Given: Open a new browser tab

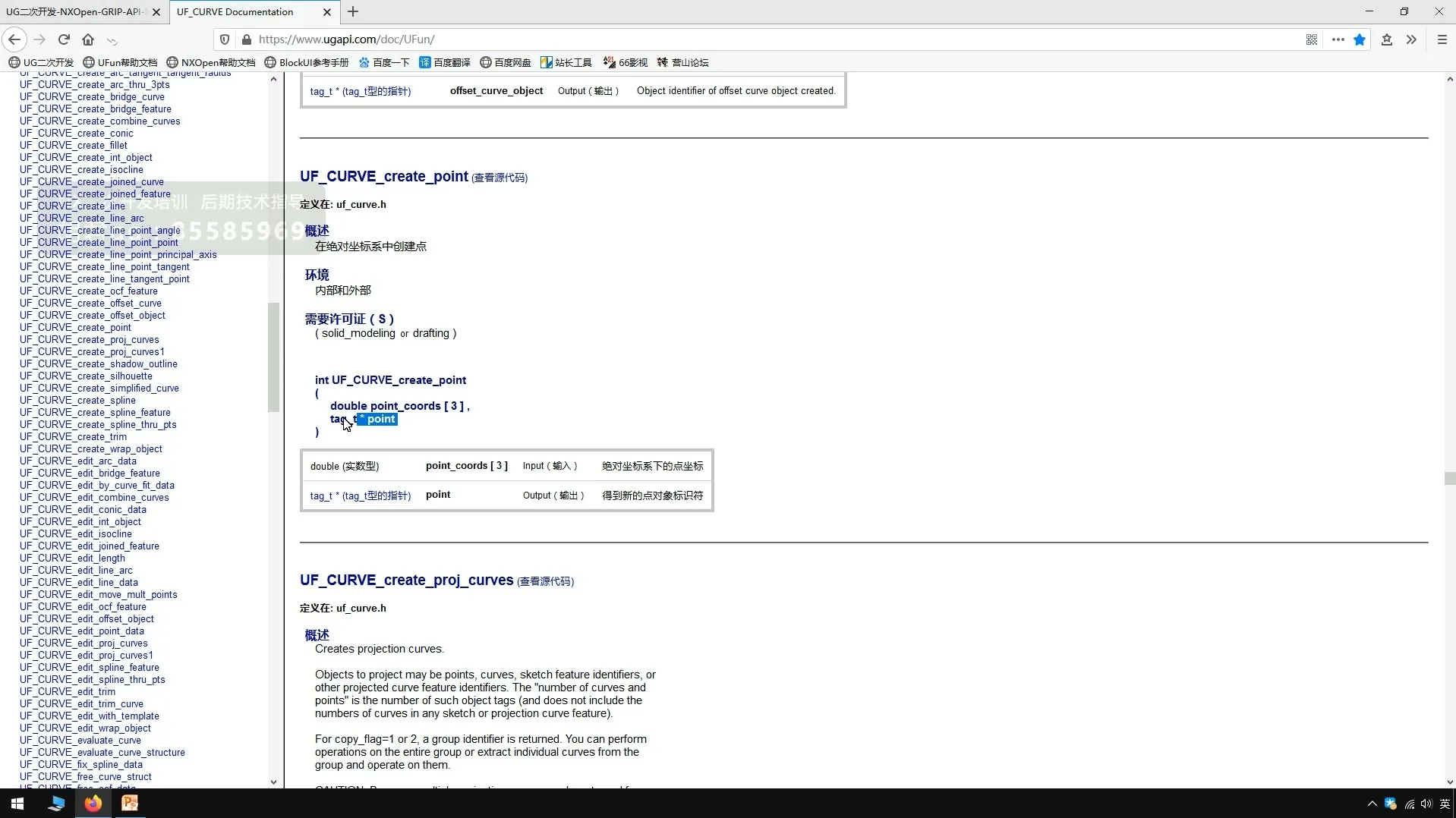Looking at the screenshot, I should click(x=353, y=12).
